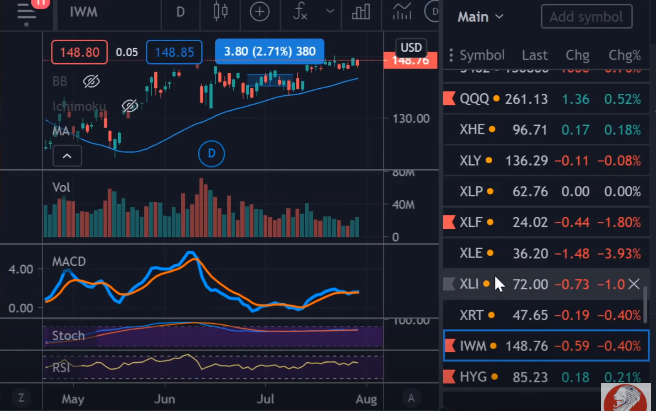Select the IWM watchlist row

click(x=546, y=346)
